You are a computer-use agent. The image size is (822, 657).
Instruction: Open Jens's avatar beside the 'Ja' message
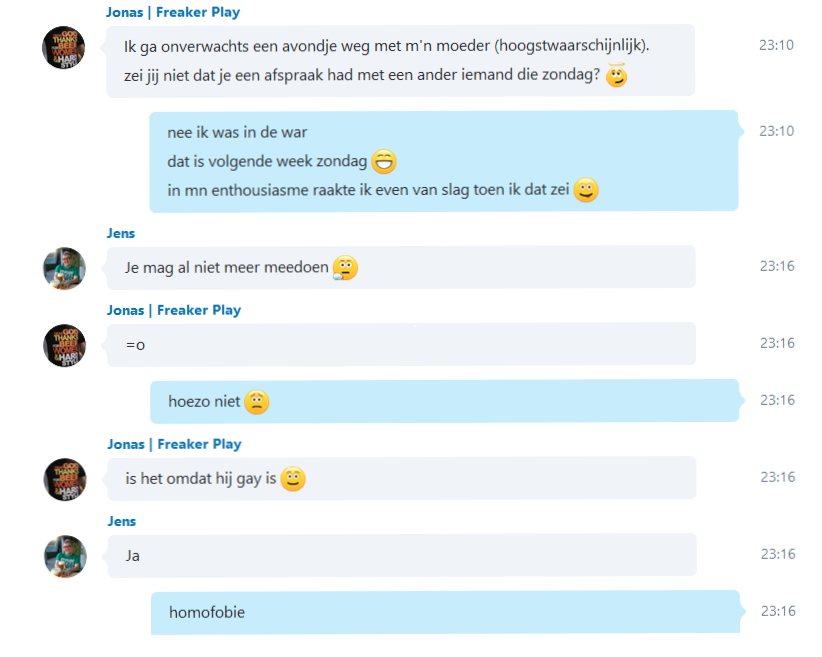66,556
